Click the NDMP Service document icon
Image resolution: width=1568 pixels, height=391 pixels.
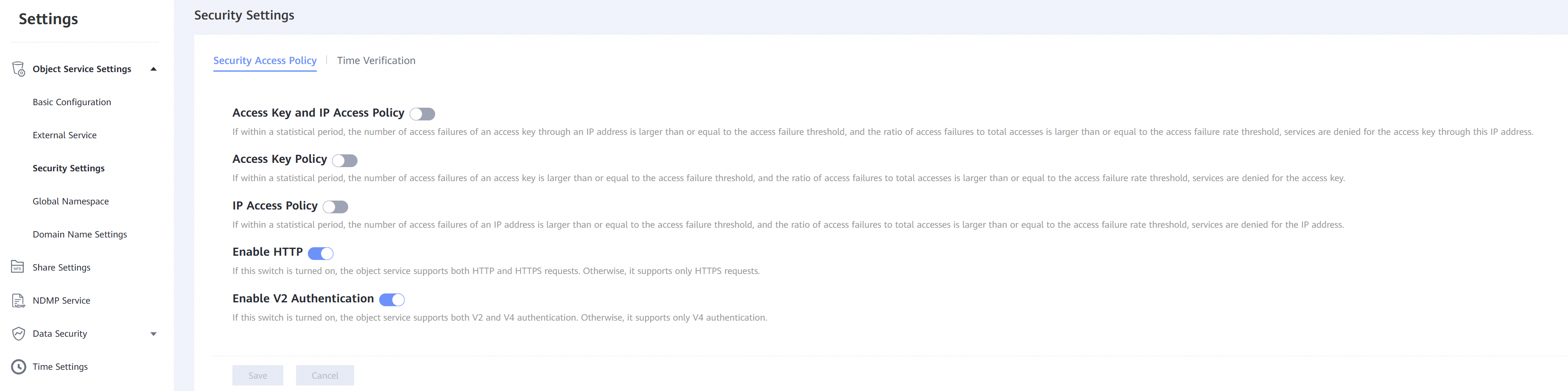tap(19, 301)
